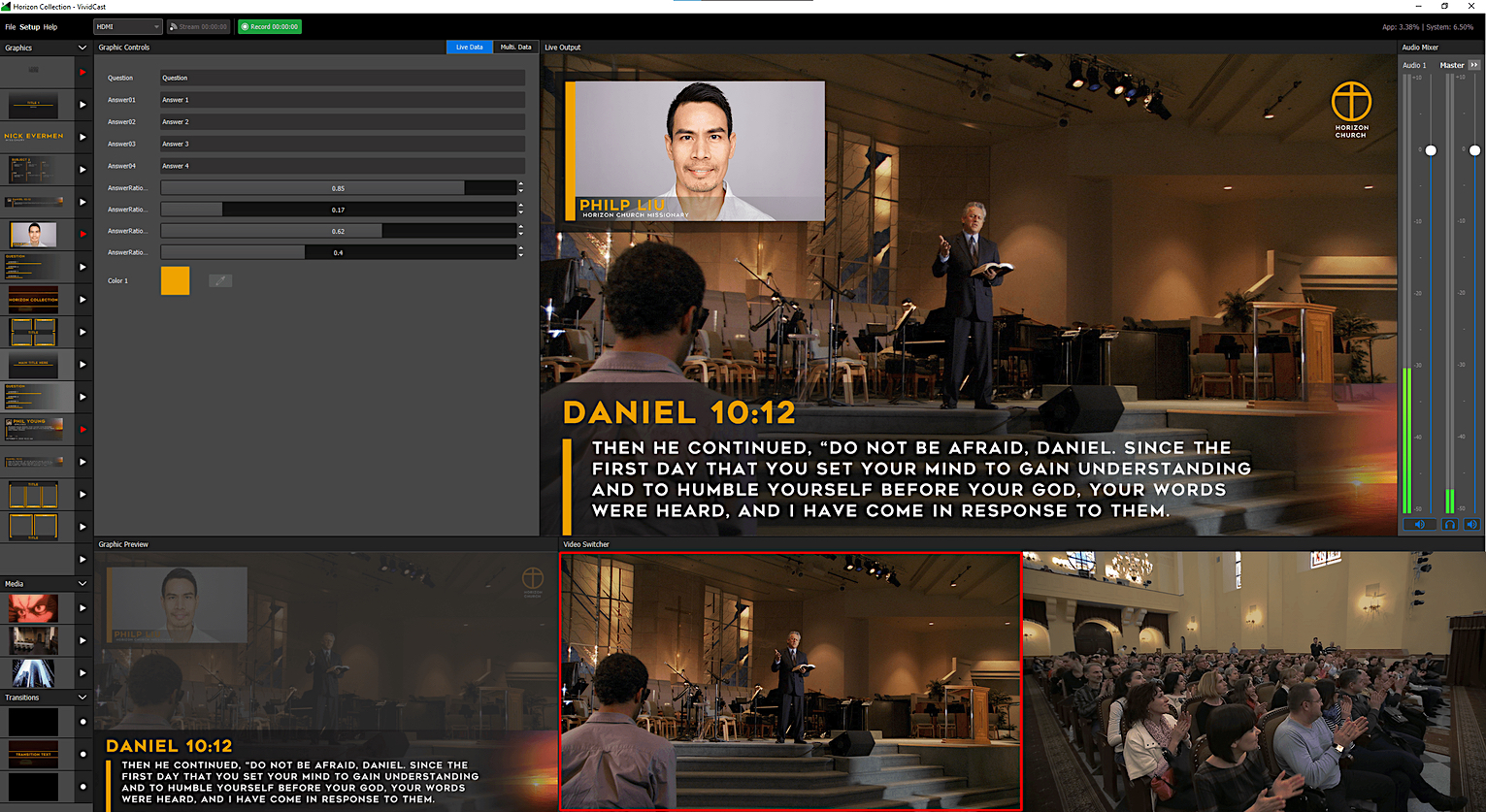Open the Setup menu
The width and height of the screenshot is (1486, 812).
click(30, 27)
